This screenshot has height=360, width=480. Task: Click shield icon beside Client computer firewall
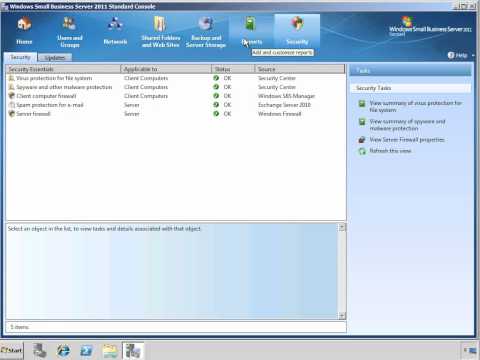[11, 96]
